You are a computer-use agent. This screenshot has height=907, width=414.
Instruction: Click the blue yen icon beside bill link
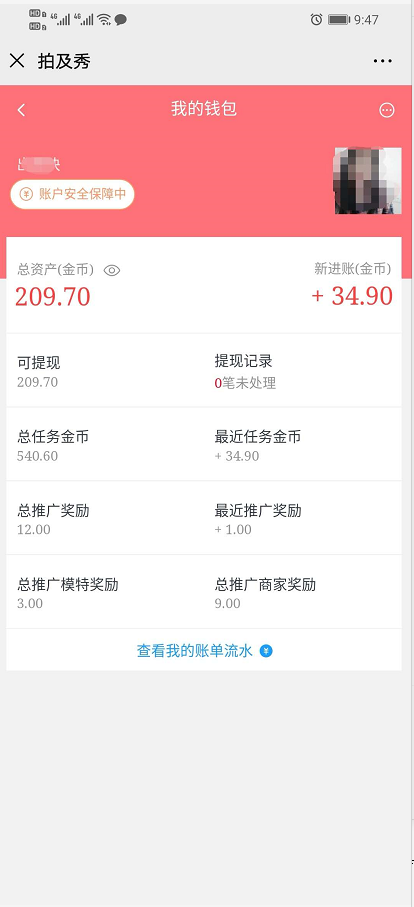coord(266,651)
